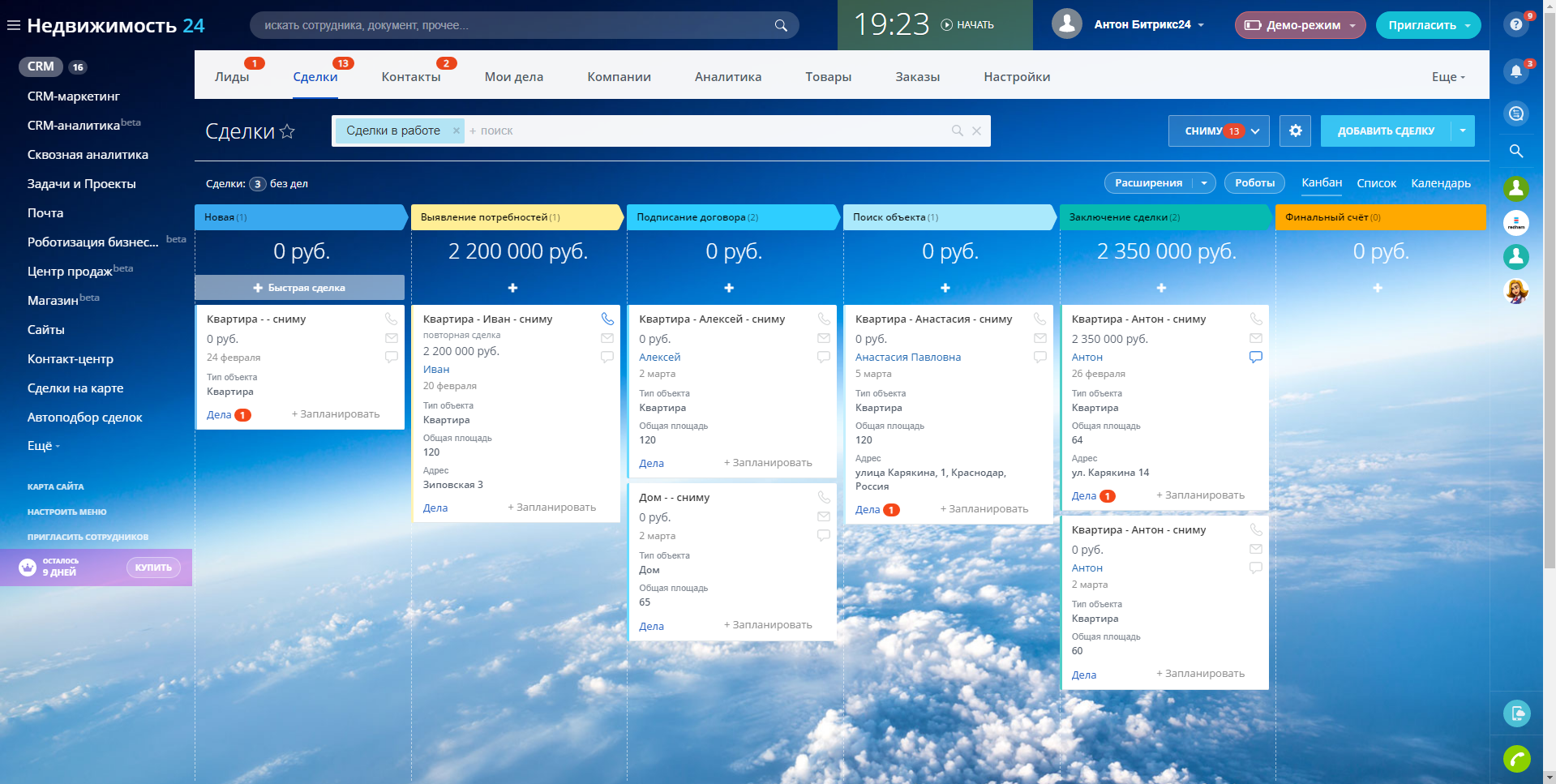Click the magnifier icon in the deals filter field

958,131
